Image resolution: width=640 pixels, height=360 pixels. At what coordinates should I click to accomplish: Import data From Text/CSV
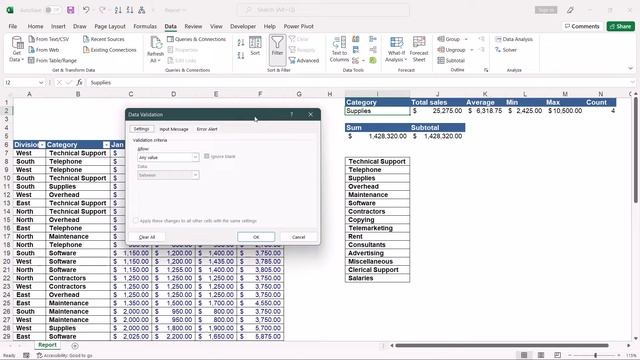point(49,39)
